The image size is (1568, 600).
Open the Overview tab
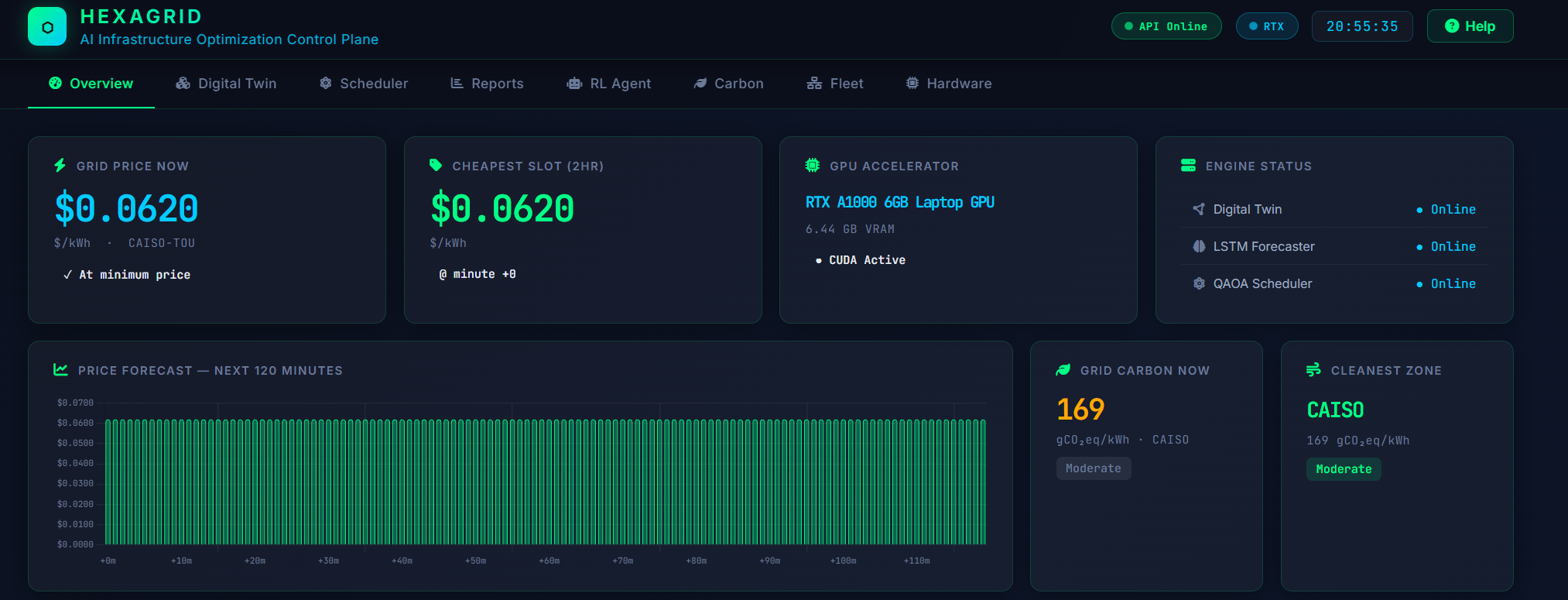(91, 84)
